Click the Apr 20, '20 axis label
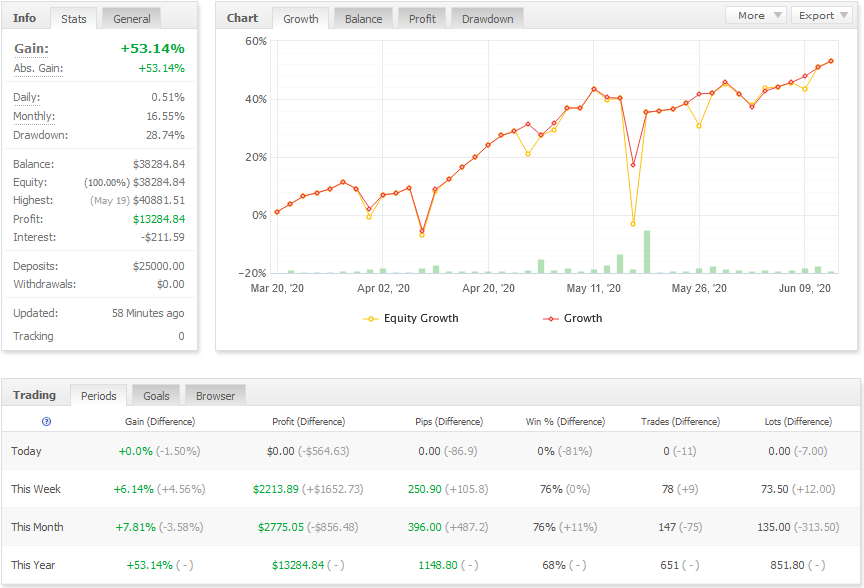The height and width of the screenshot is (588, 864). click(488, 288)
